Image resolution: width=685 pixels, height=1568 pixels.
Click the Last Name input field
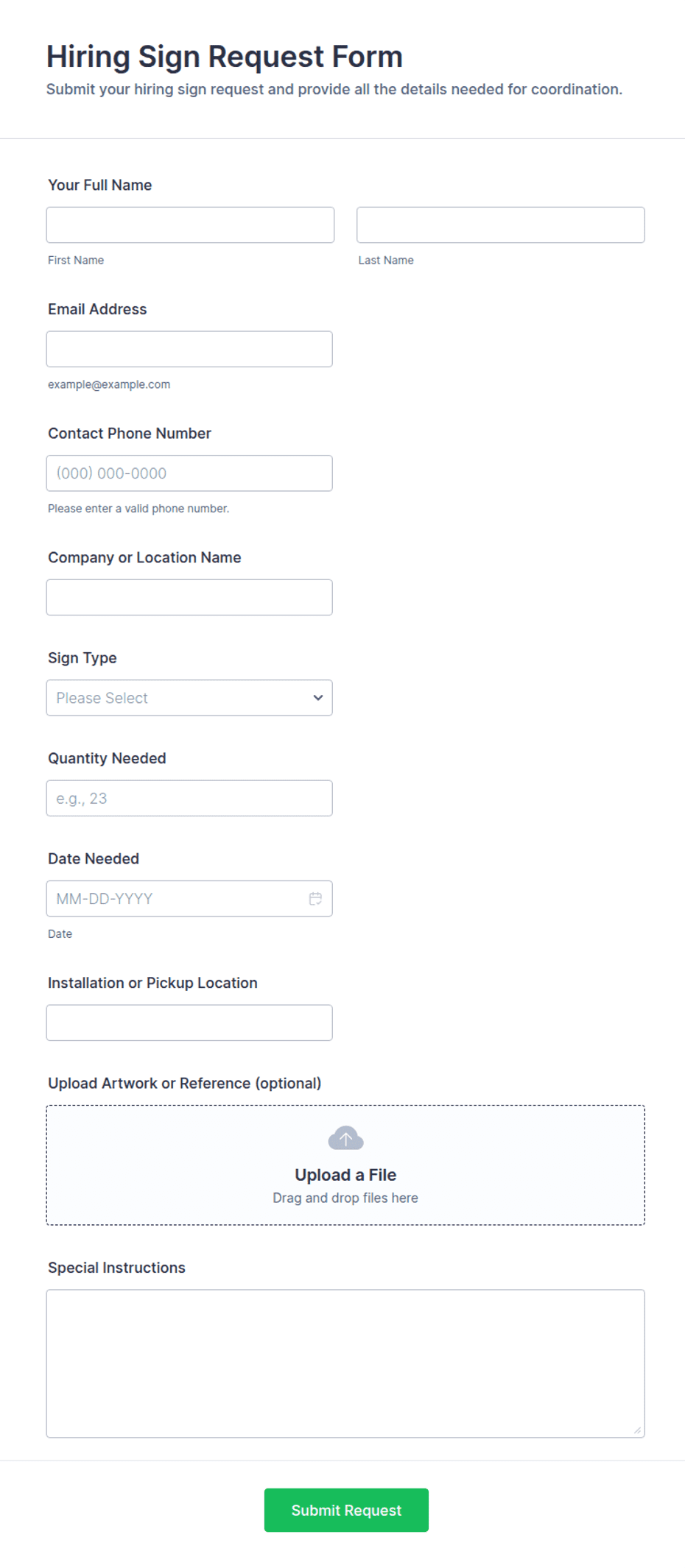pyautogui.click(x=501, y=225)
